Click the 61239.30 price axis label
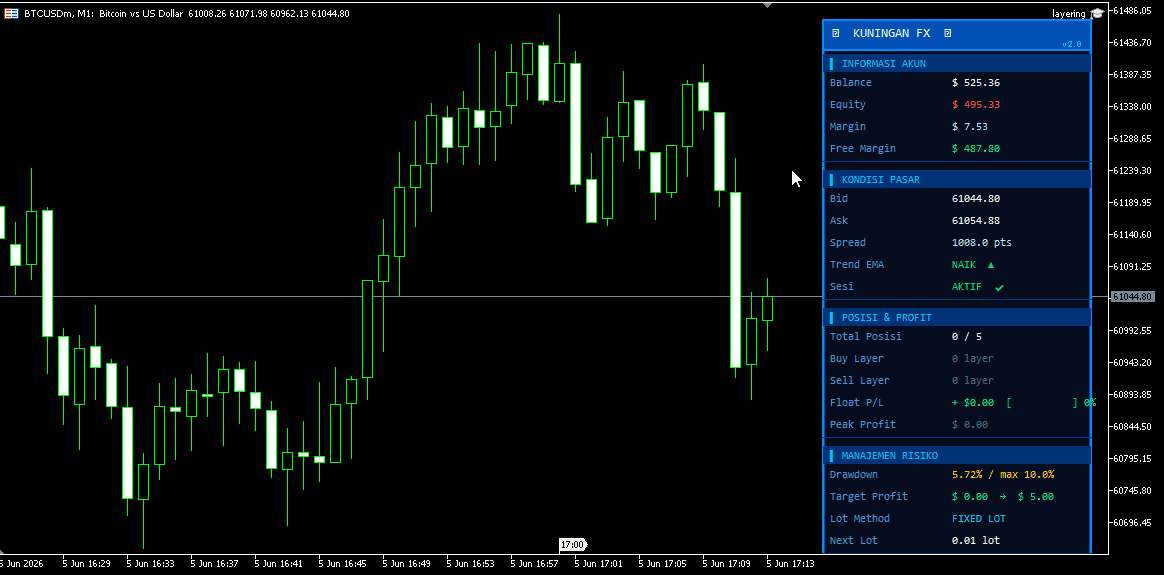Image resolution: width=1164 pixels, height=575 pixels. point(1133,171)
